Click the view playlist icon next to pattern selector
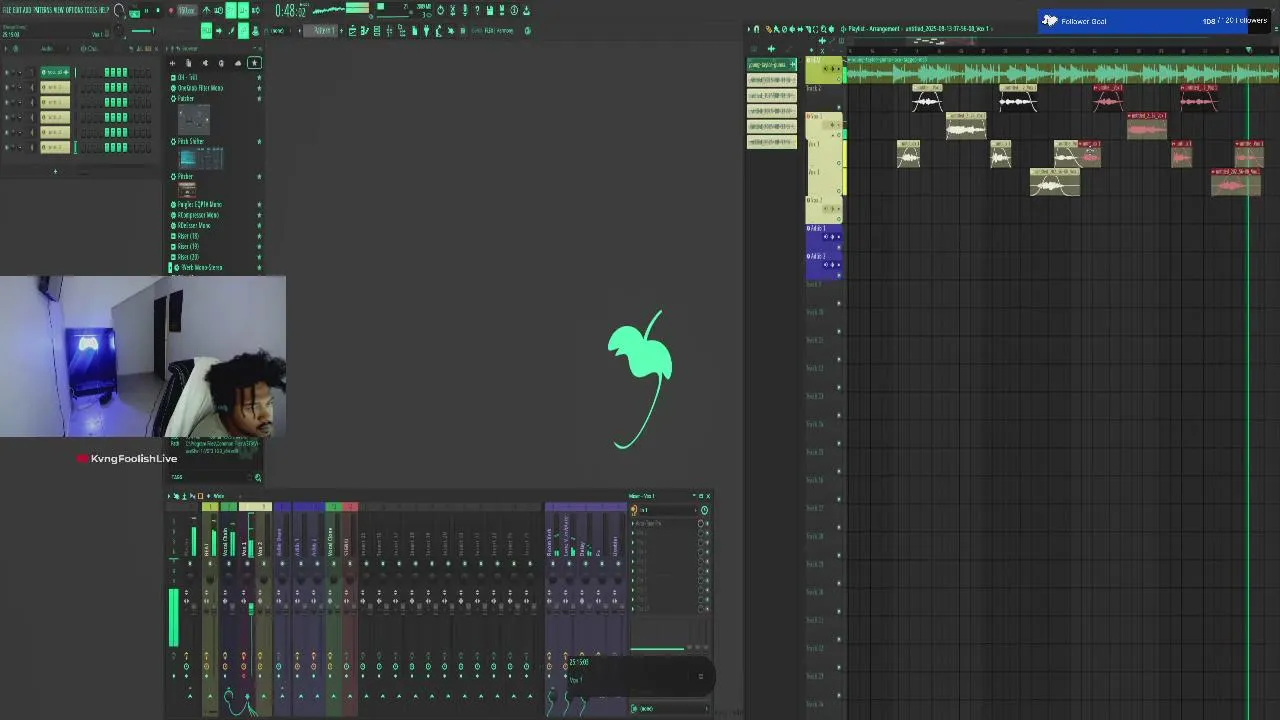Screen dimensions: 1280x720 click(x=351, y=30)
